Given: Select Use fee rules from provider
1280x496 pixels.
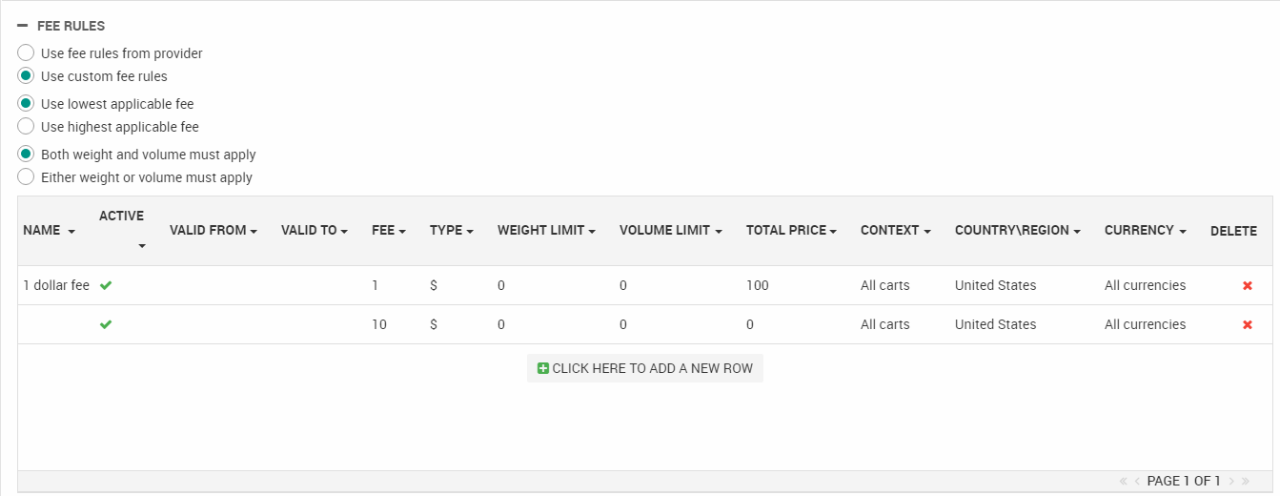Looking at the screenshot, I should [x=26, y=53].
